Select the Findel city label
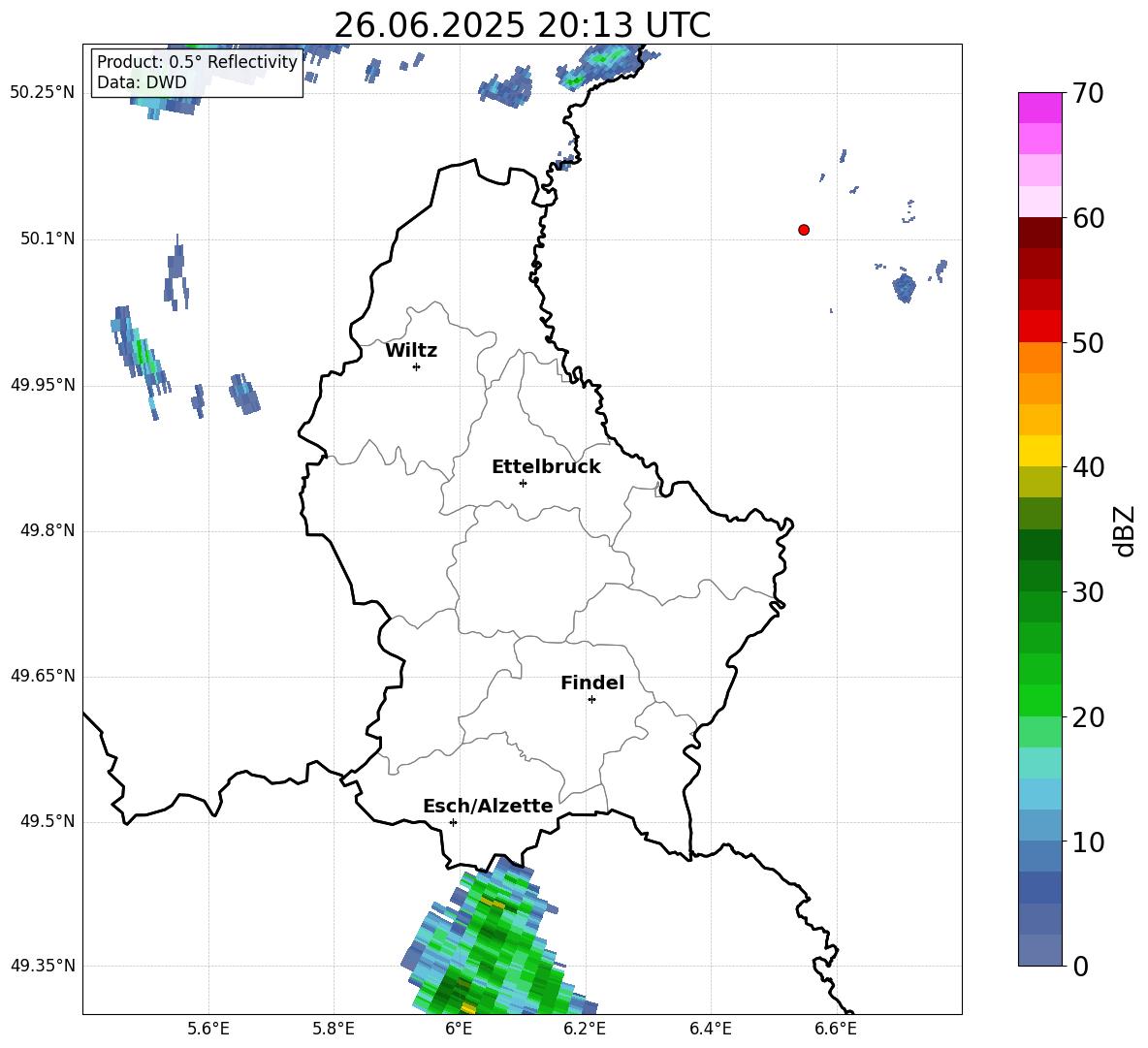Screen dimensions: 1148x1048 click(x=592, y=683)
